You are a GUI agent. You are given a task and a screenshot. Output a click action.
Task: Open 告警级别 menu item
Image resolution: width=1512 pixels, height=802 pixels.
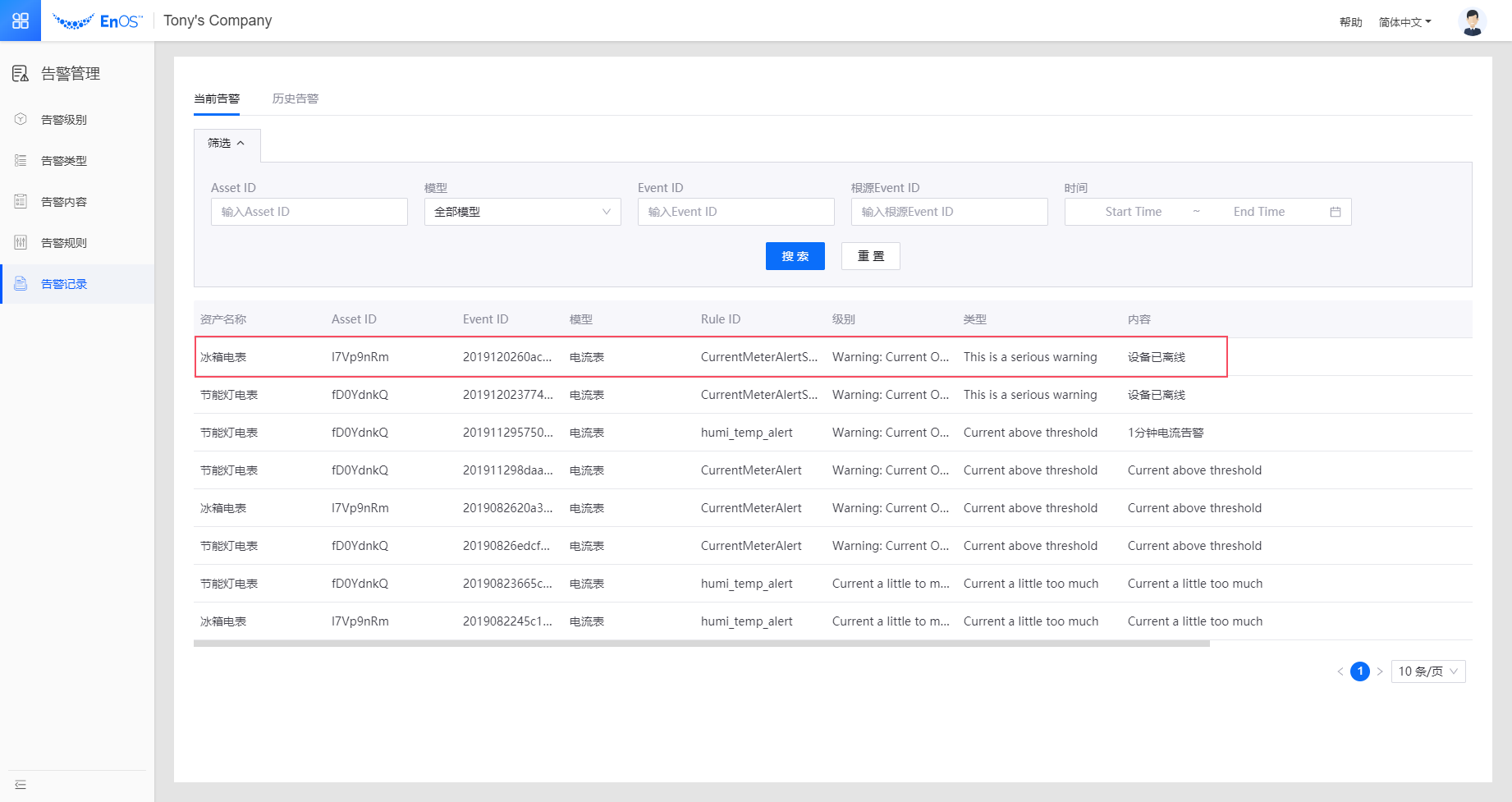(x=77, y=120)
